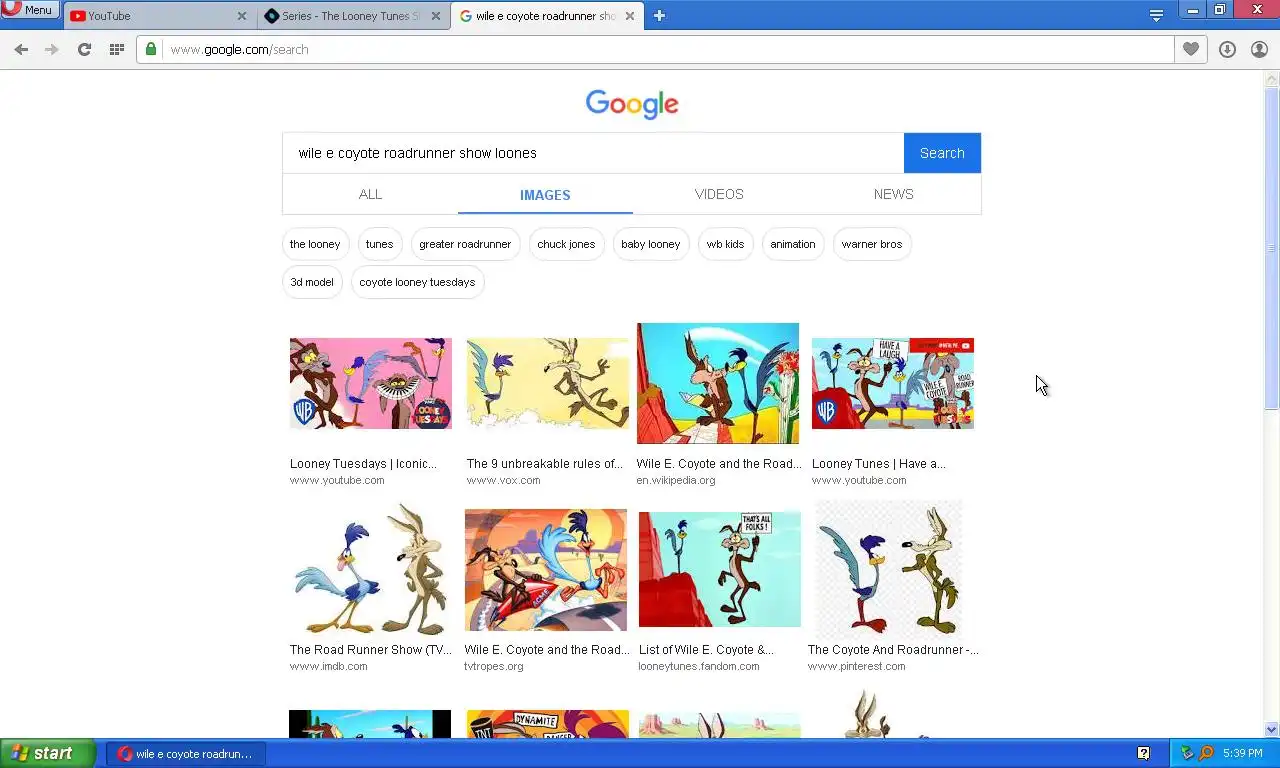The width and height of the screenshot is (1280, 768).
Task: Bookmark page with the heart icon
Action: (x=1190, y=49)
